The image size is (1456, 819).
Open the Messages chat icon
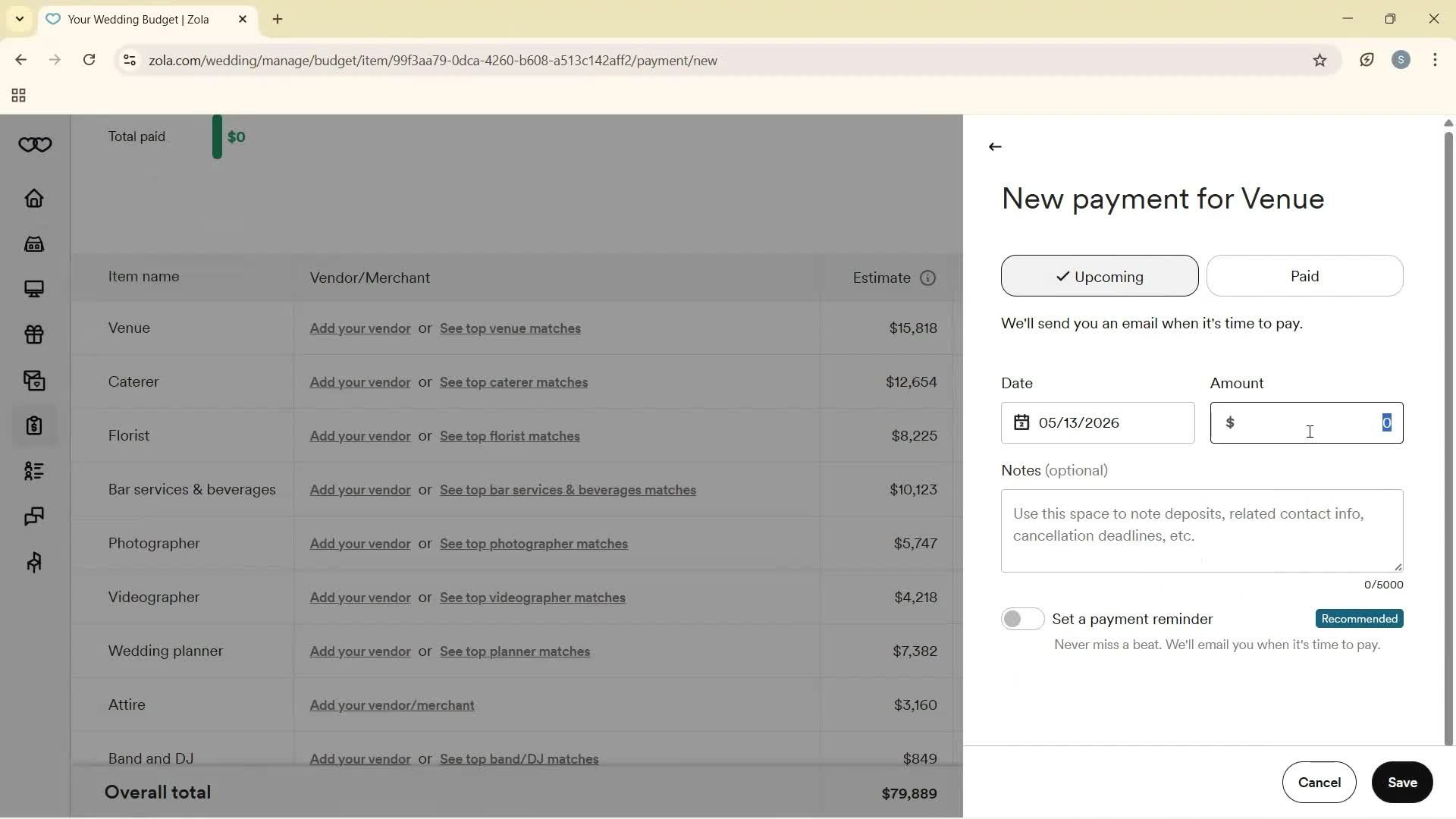click(34, 516)
